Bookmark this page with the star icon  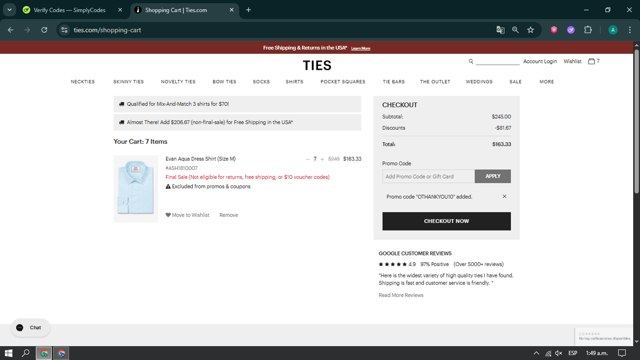pyautogui.click(x=530, y=30)
